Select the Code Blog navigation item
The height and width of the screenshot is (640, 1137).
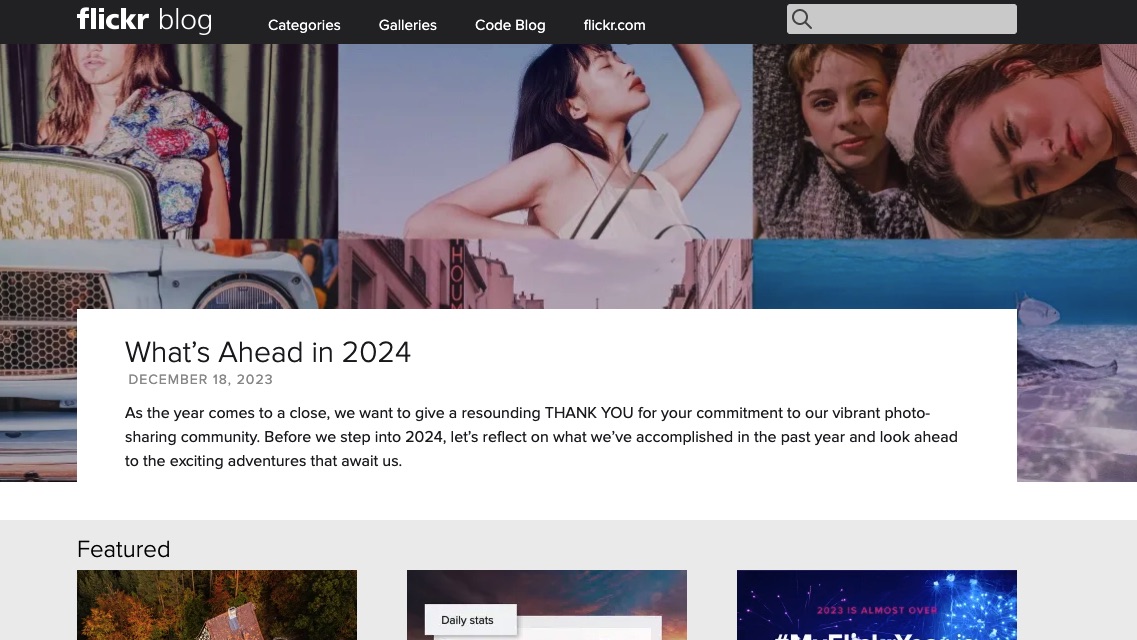[x=510, y=25]
